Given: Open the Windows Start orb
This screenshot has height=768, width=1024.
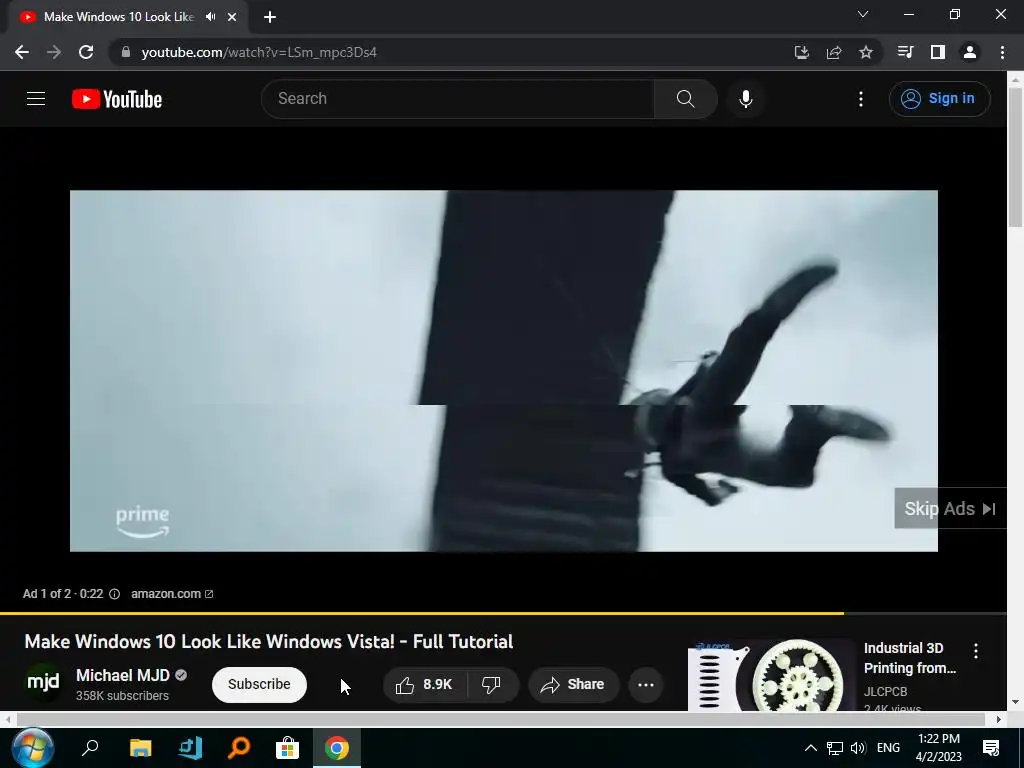Looking at the screenshot, I should (33, 748).
